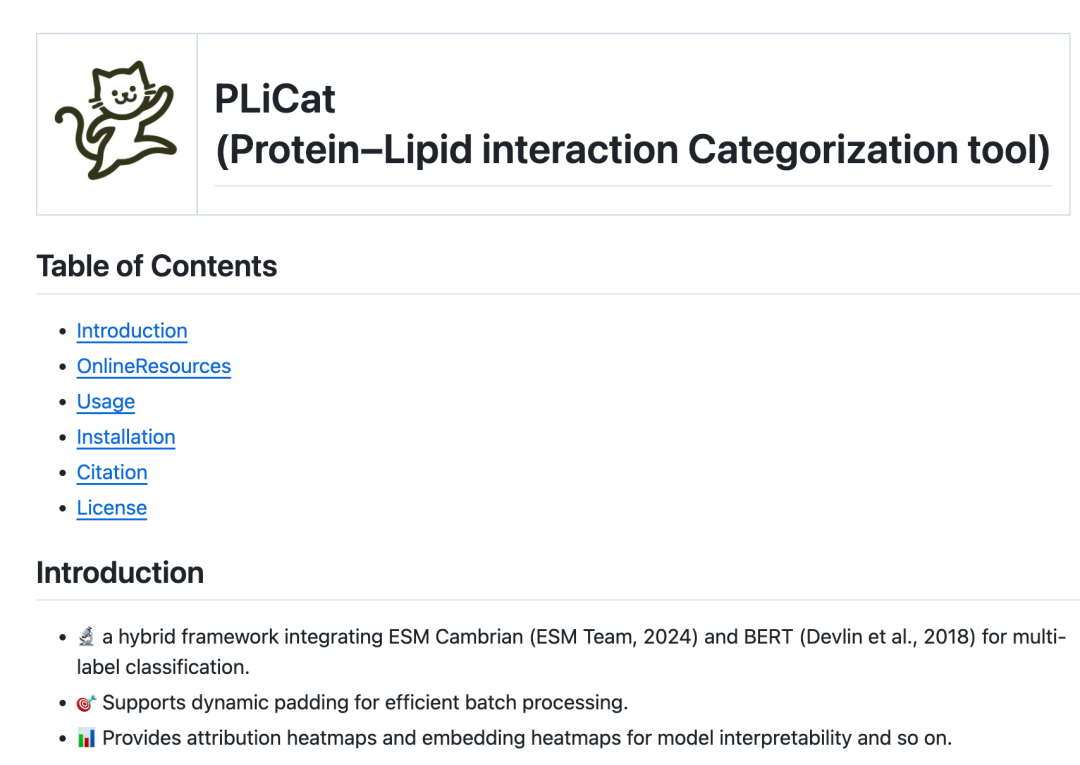This screenshot has width=1080, height=765.
Task: Open the Installation link
Action: click(x=126, y=437)
